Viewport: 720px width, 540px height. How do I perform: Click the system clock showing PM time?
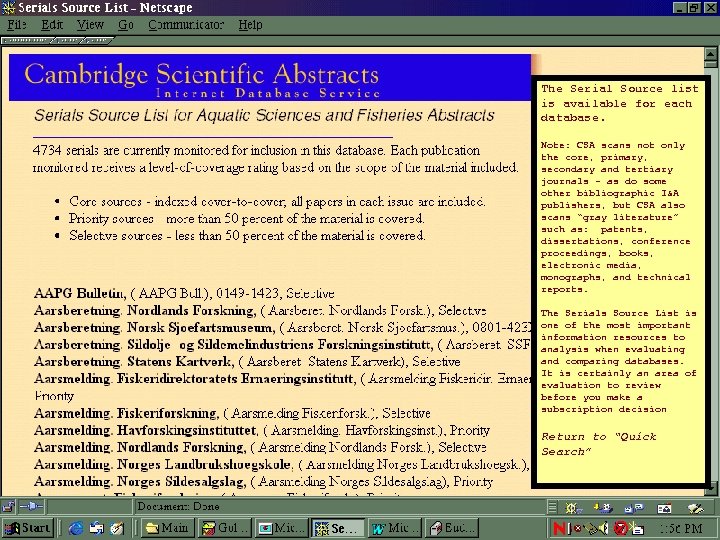point(680,529)
